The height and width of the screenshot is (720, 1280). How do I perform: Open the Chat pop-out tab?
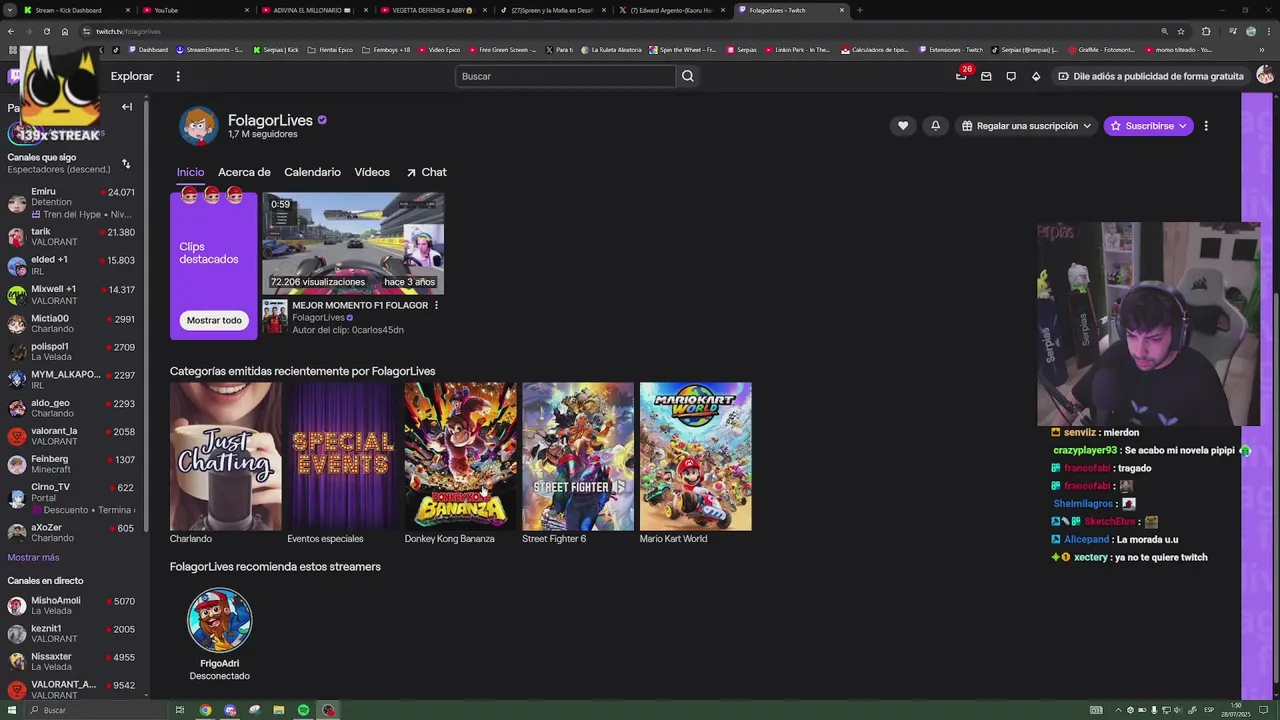426,172
